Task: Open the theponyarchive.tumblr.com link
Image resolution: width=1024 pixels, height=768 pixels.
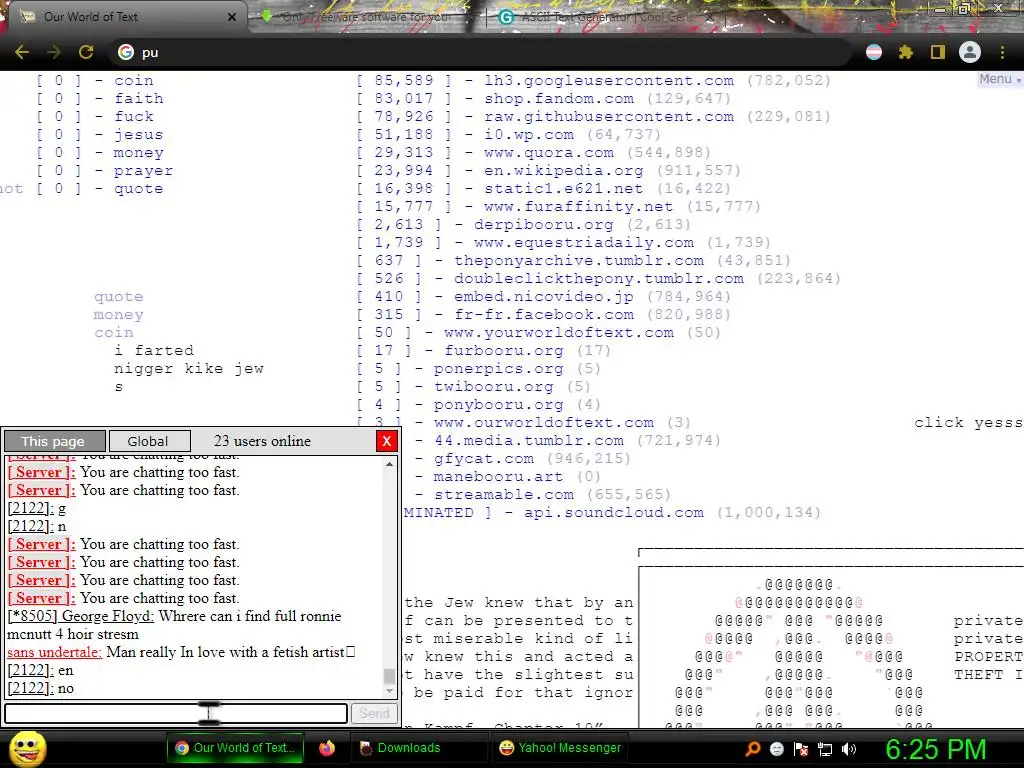Action: coord(579,261)
